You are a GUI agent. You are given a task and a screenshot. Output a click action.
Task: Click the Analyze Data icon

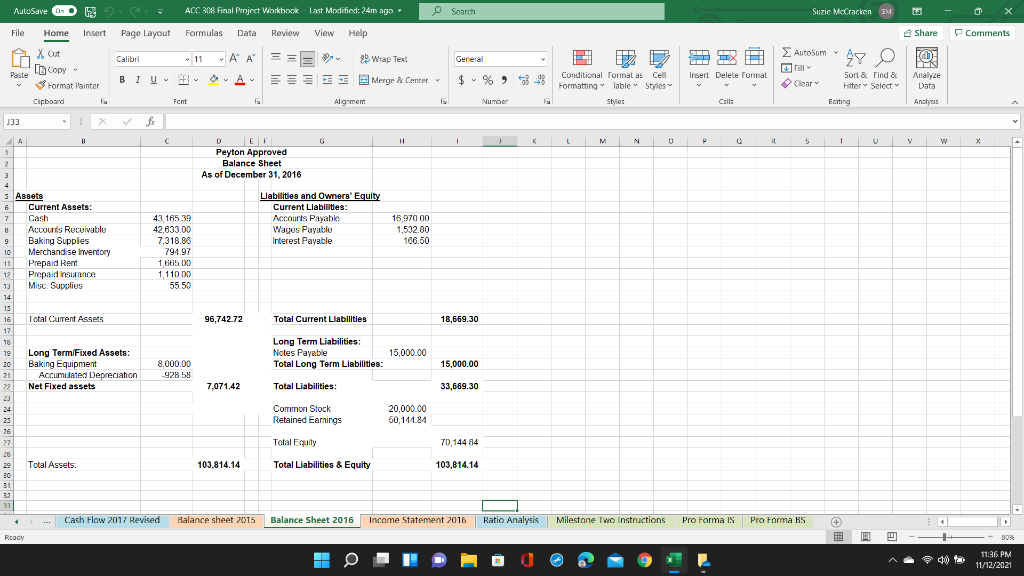[x=926, y=70]
